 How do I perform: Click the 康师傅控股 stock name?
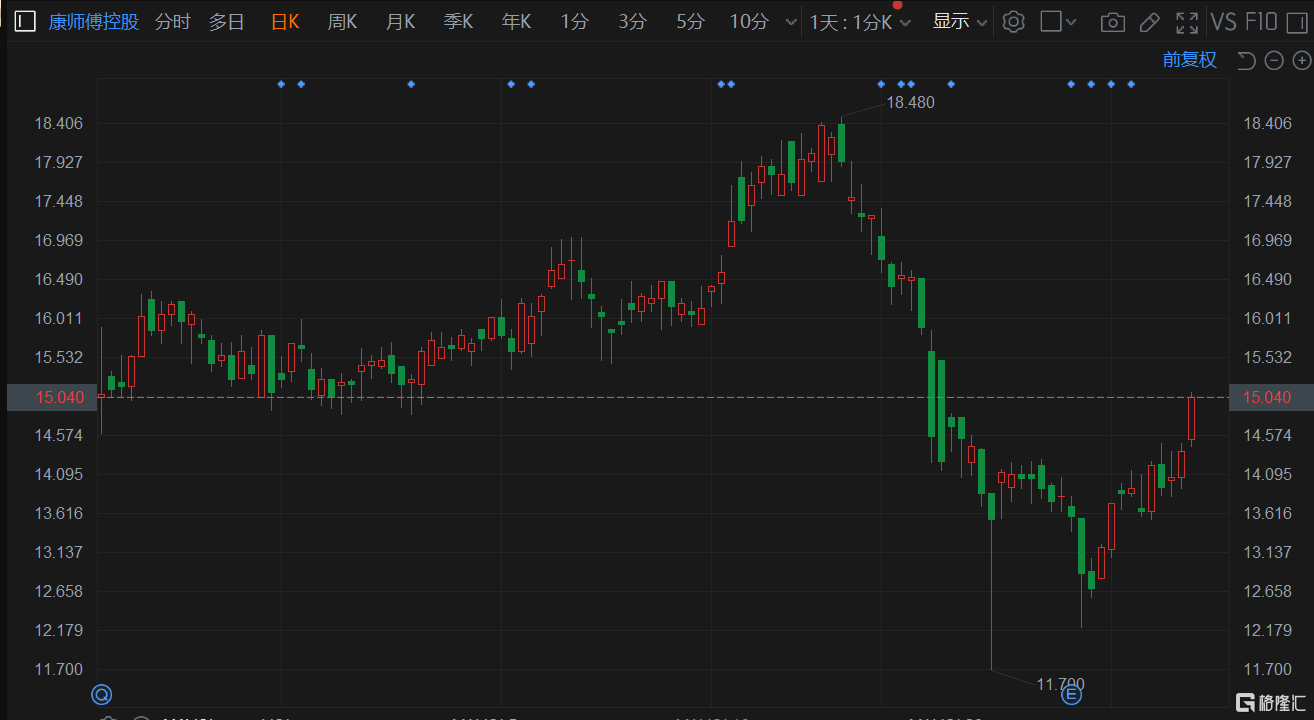tap(94, 22)
